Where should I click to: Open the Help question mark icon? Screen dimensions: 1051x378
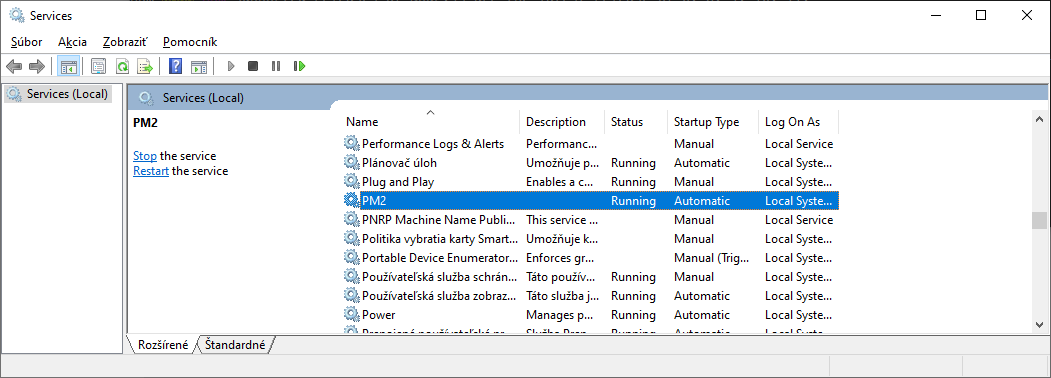(176, 66)
